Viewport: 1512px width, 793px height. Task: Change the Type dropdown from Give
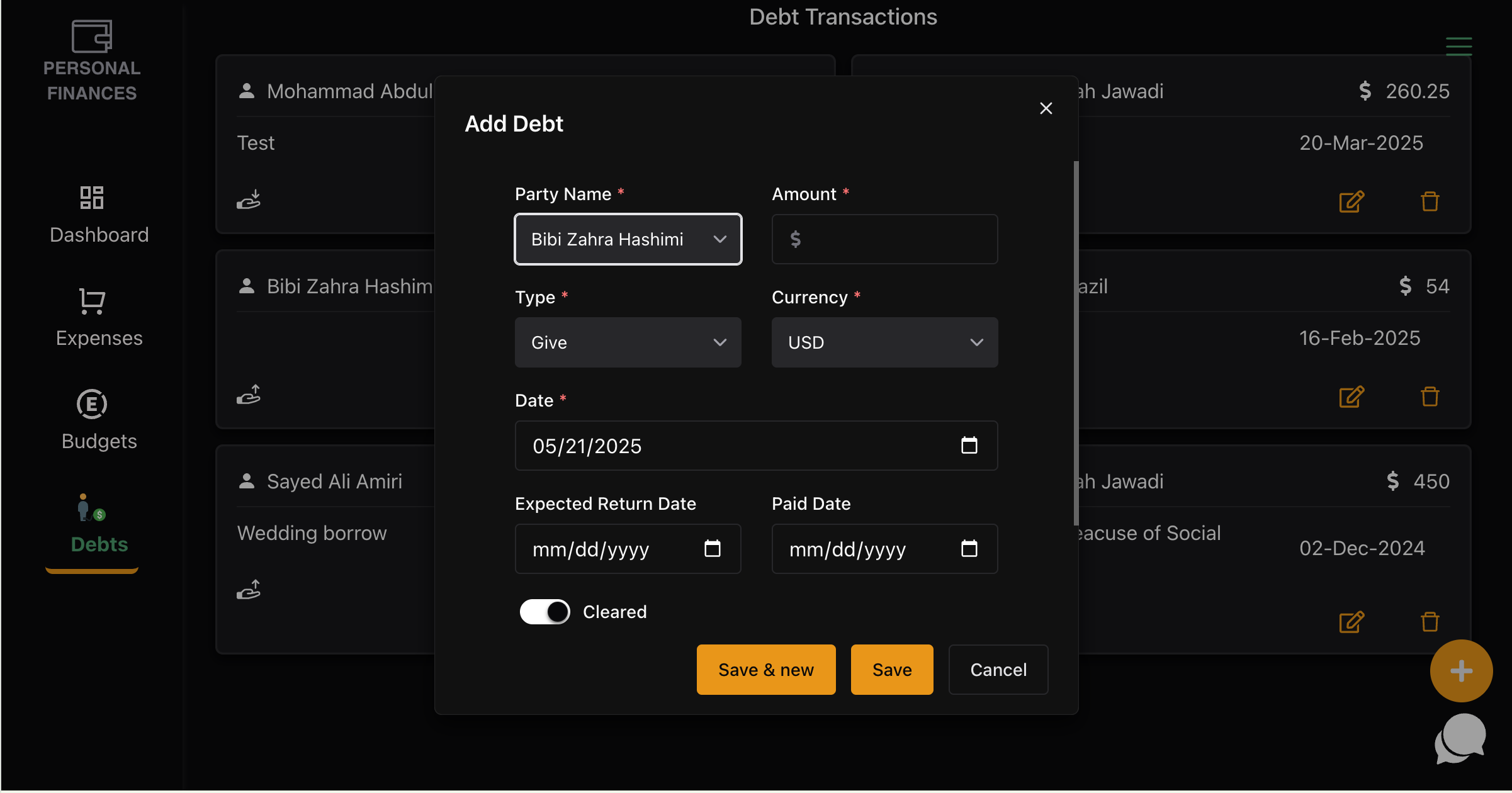pyautogui.click(x=628, y=342)
